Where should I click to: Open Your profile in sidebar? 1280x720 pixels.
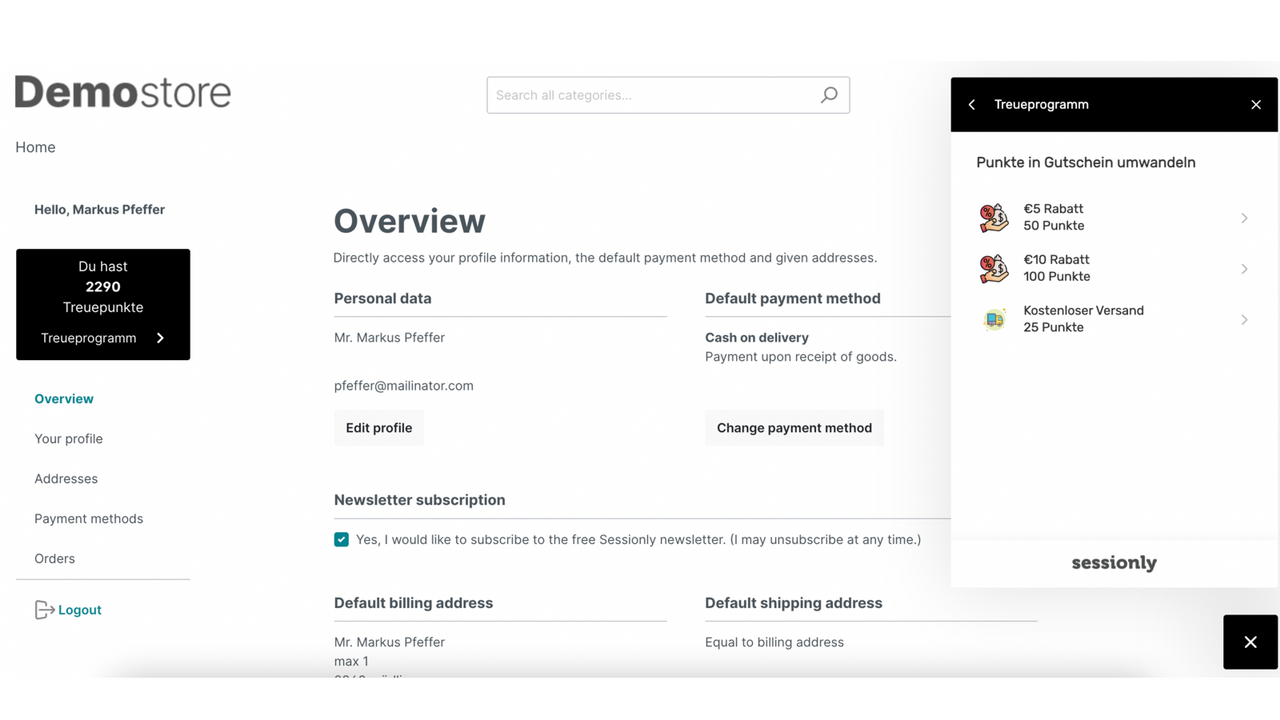(68, 439)
